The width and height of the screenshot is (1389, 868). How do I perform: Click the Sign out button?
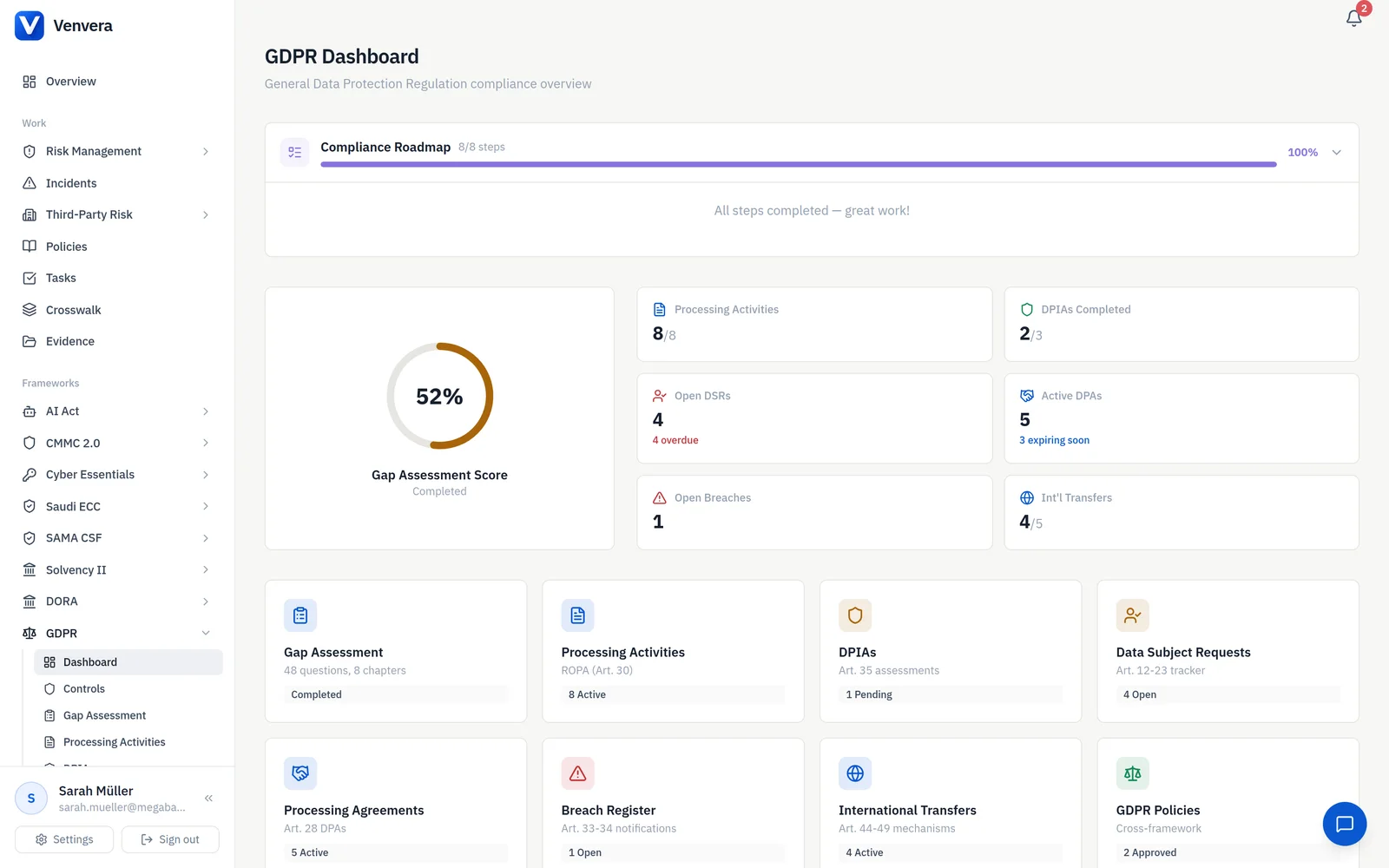coord(170,839)
